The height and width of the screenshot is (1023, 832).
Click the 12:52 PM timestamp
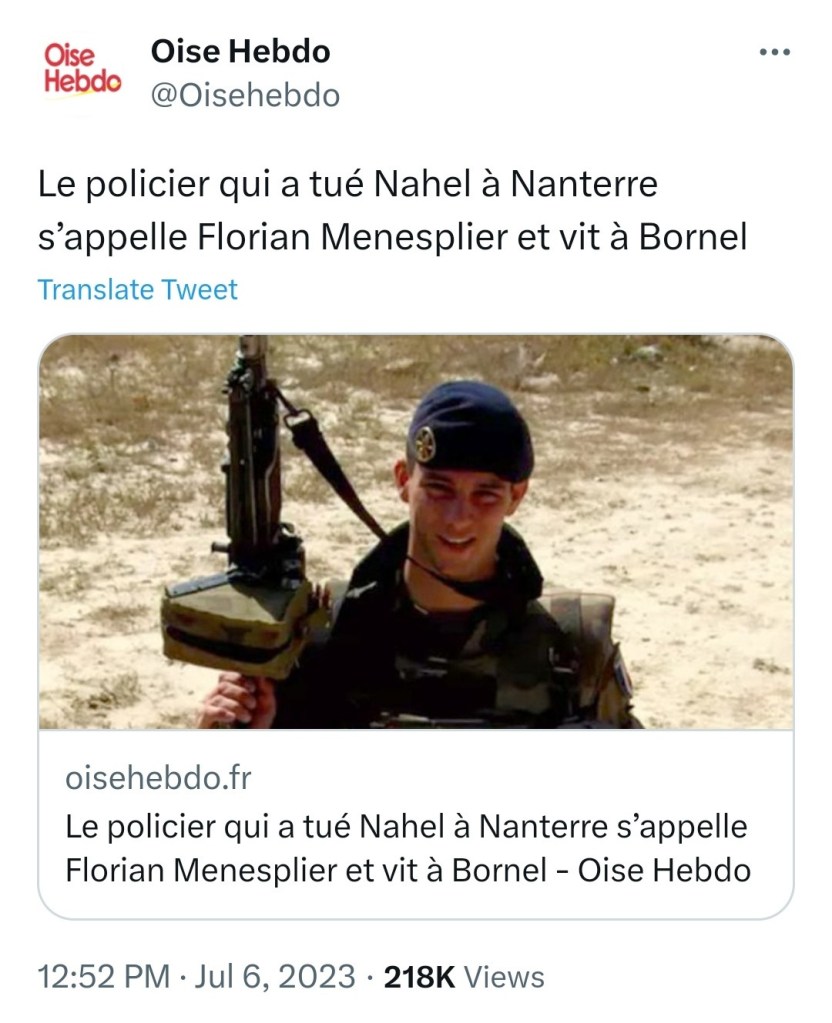(x=102, y=976)
